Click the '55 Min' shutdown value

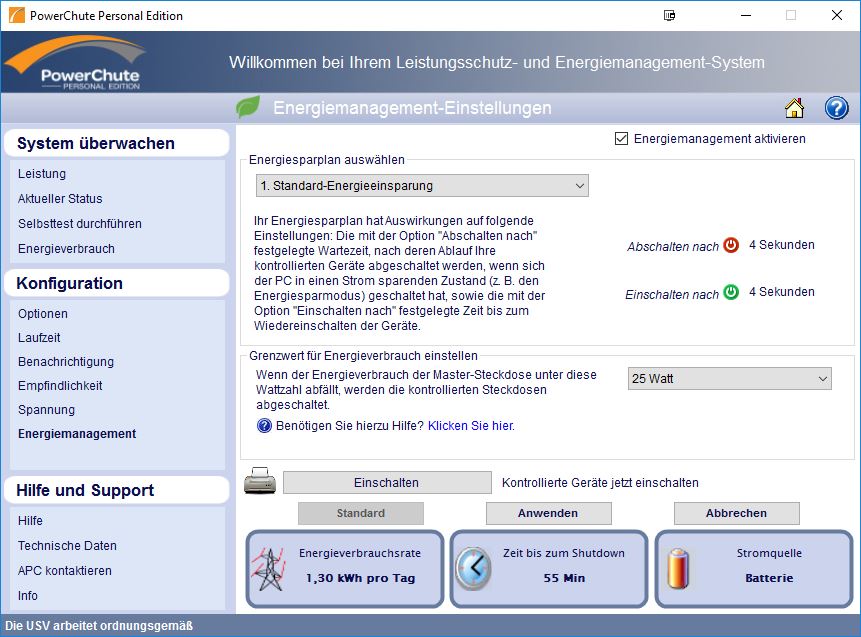point(564,578)
